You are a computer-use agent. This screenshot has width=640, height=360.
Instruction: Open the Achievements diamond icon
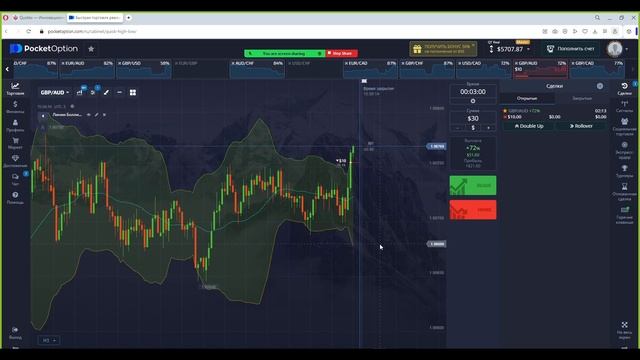15,161
